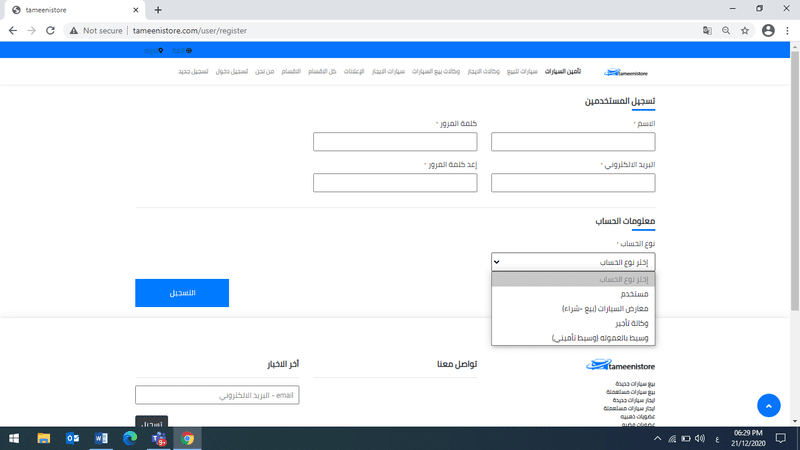This screenshot has width=800, height=450.
Task: Click تسجيل دخول nav link
Action: point(232,71)
